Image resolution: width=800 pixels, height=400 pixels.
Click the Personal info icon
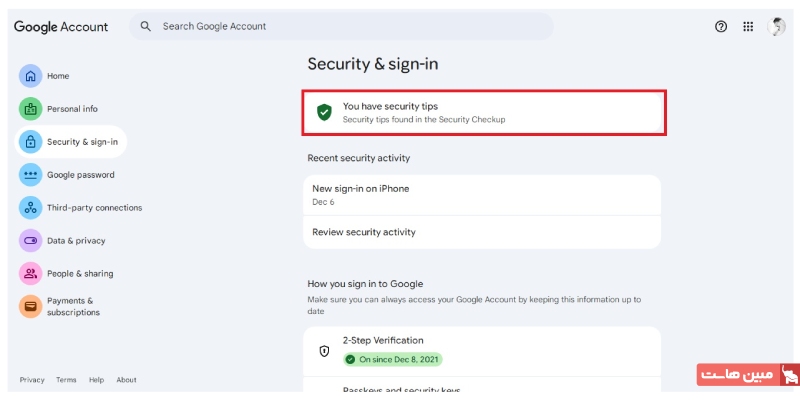(x=31, y=109)
